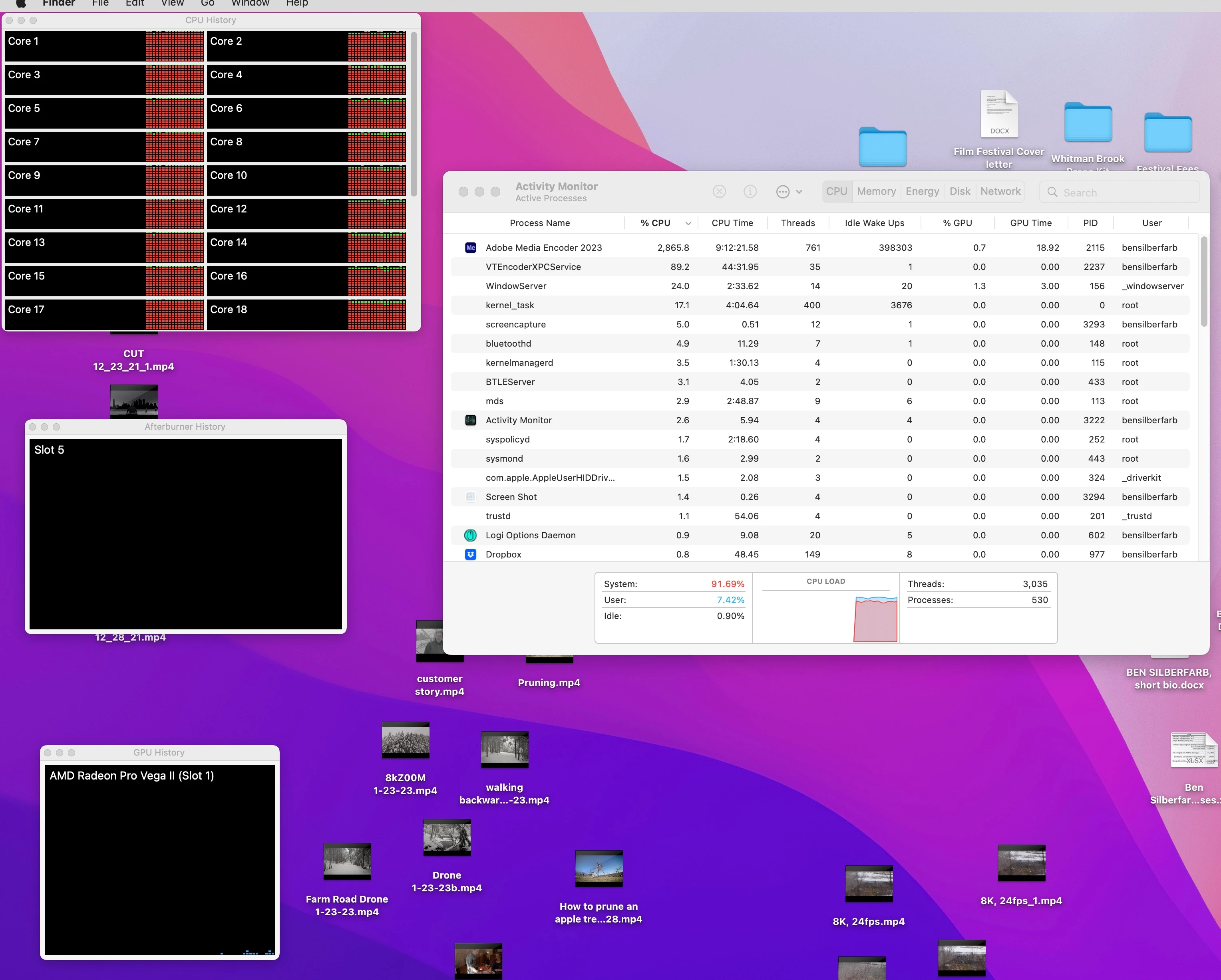The width and height of the screenshot is (1221, 980).
Task: Click the Whitman Brook folder icon
Action: point(1087,123)
